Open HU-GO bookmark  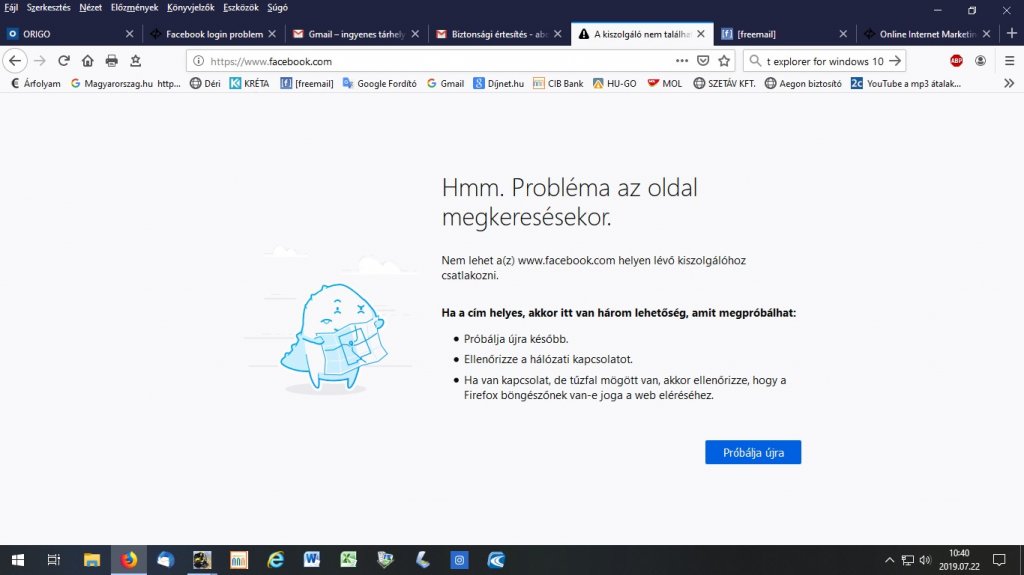click(615, 84)
